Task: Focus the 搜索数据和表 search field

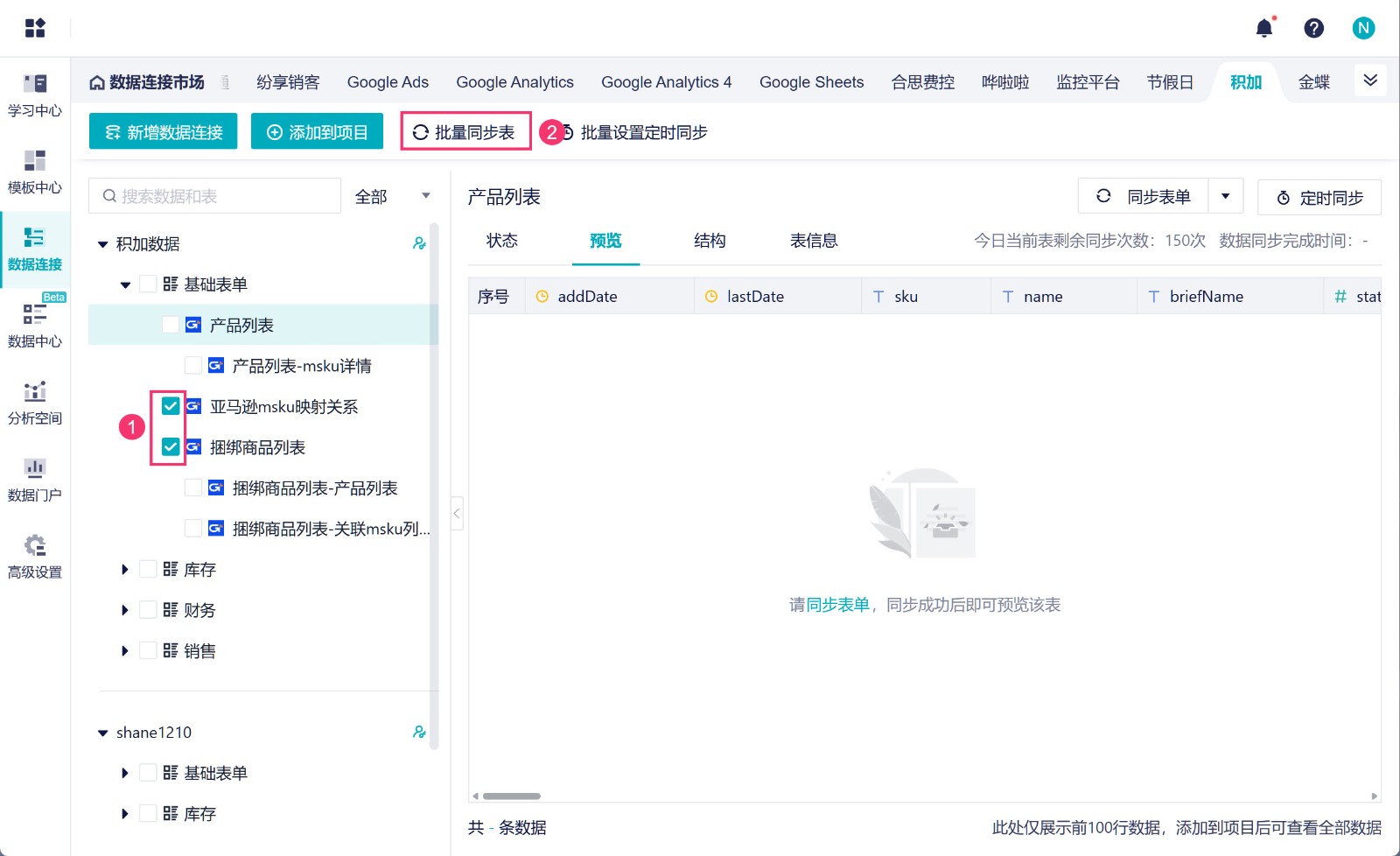Action: [x=214, y=196]
